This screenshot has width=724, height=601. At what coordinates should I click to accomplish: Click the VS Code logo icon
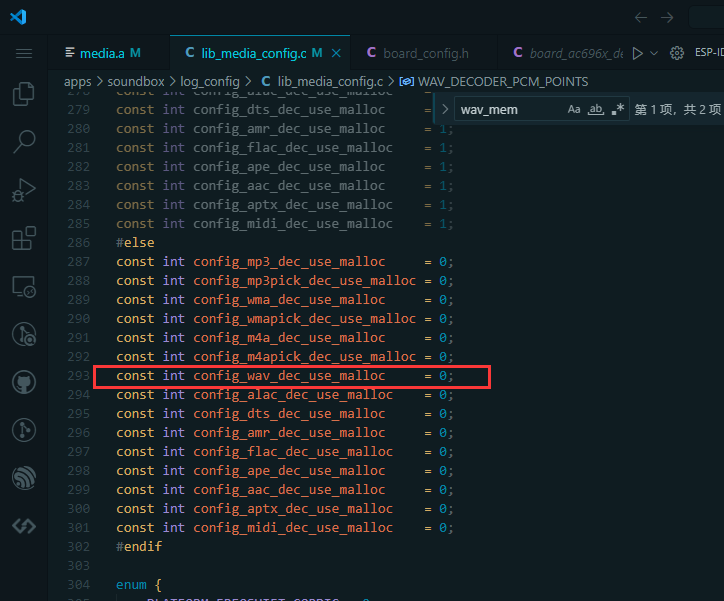coord(18,17)
